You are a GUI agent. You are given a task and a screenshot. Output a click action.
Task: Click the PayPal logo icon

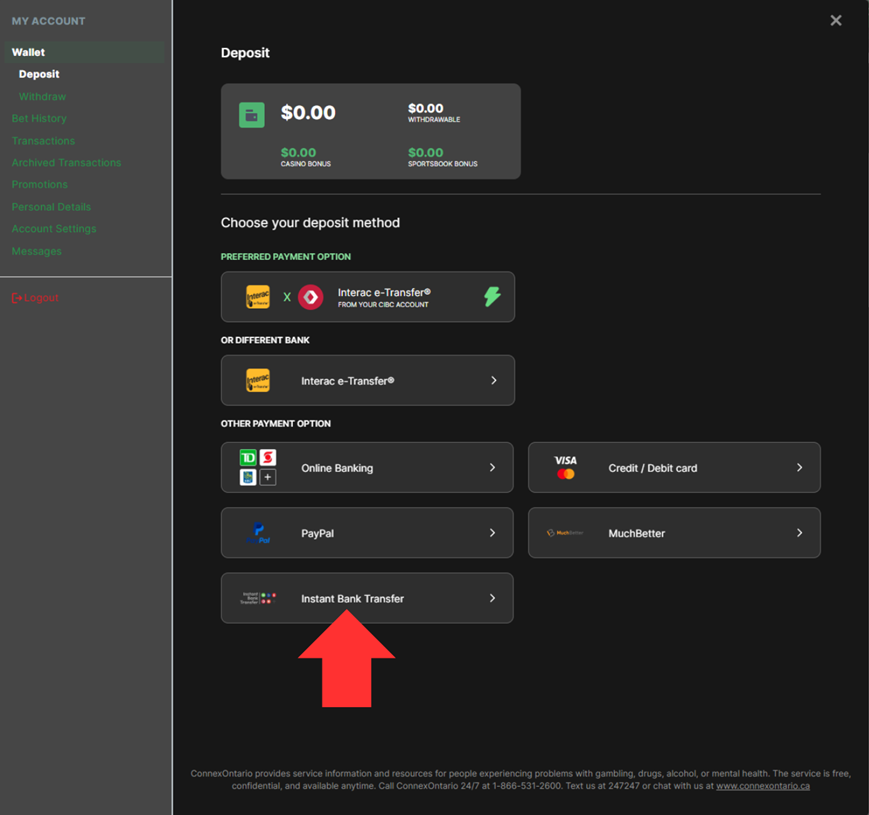(x=258, y=533)
